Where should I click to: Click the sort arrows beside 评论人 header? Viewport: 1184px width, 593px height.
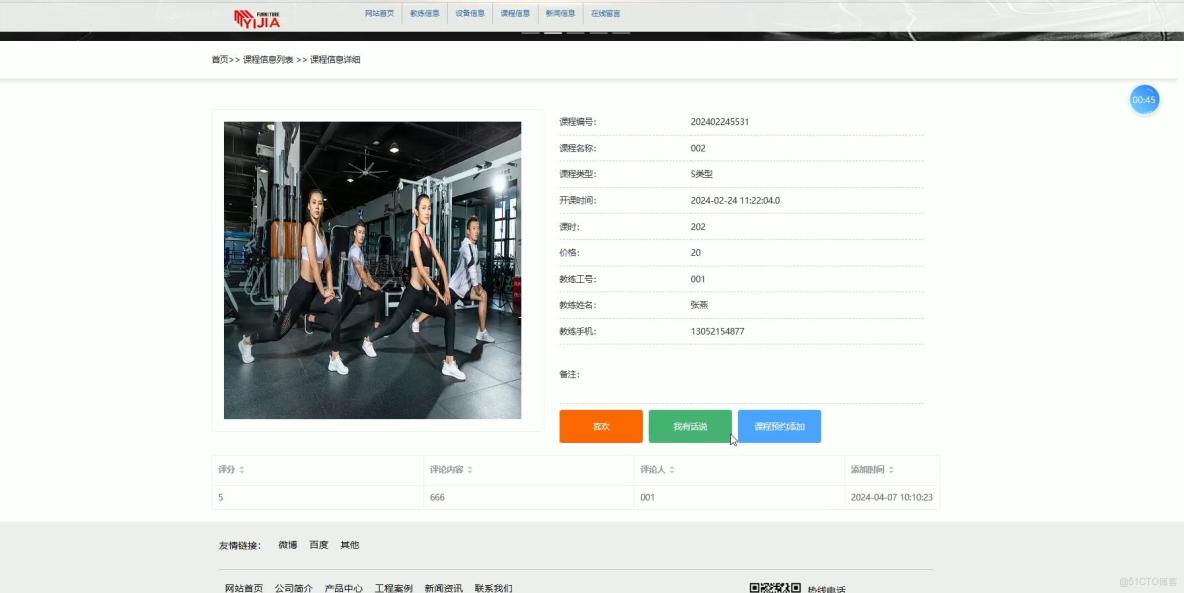pos(670,470)
